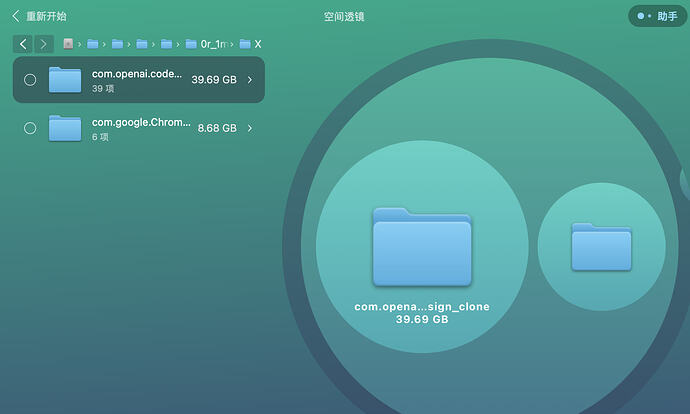
Task: Expand com.google.Chrom... with its right chevron
Action: pyautogui.click(x=250, y=128)
